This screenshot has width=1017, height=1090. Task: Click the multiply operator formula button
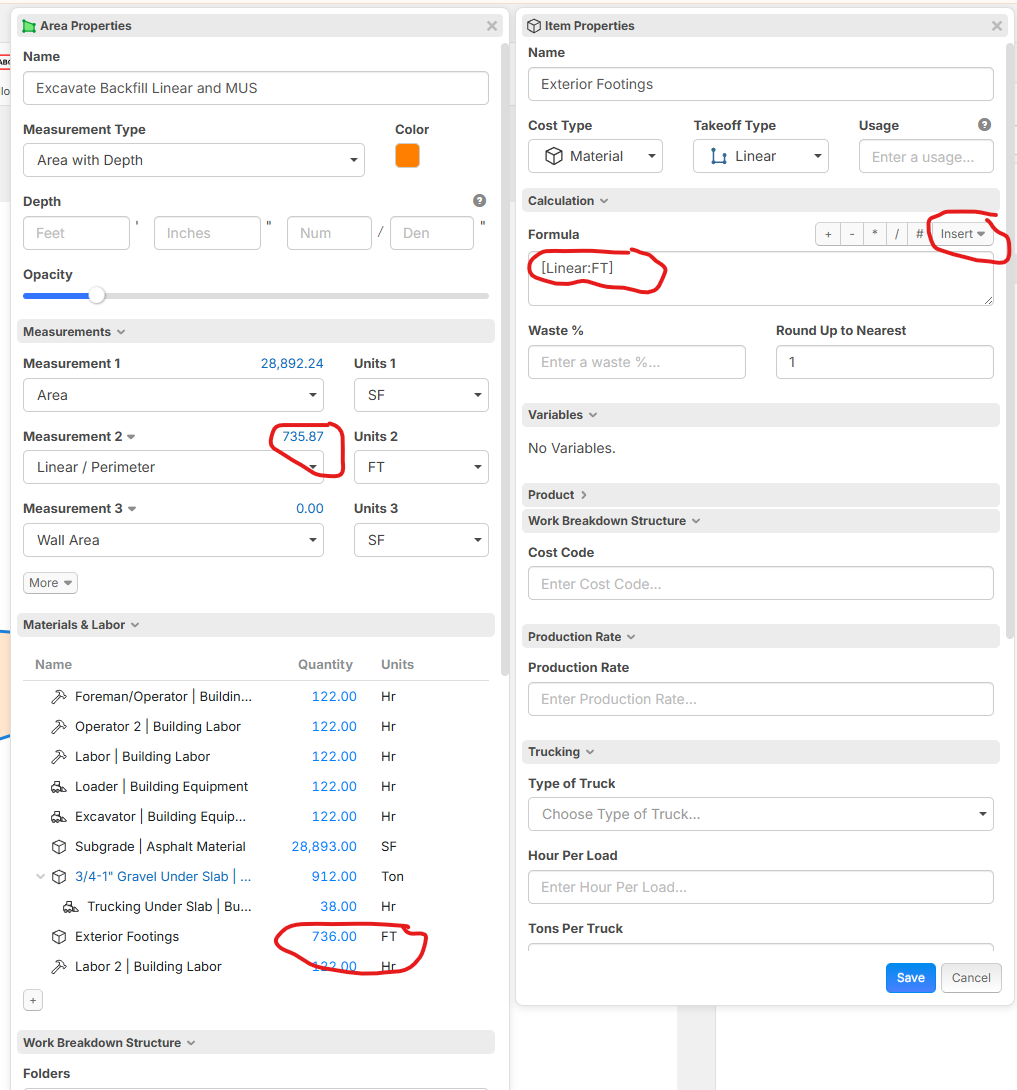point(875,234)
